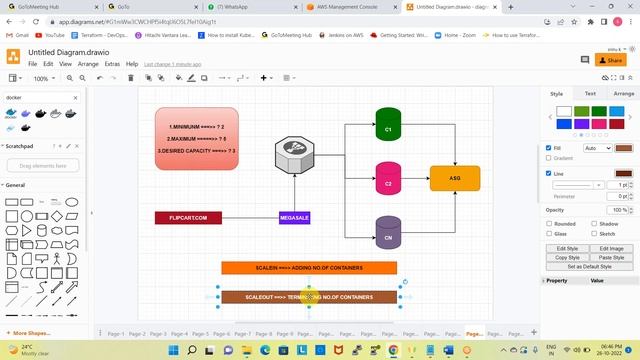
Task: Click Copy Style button
Action: (567, 258)
